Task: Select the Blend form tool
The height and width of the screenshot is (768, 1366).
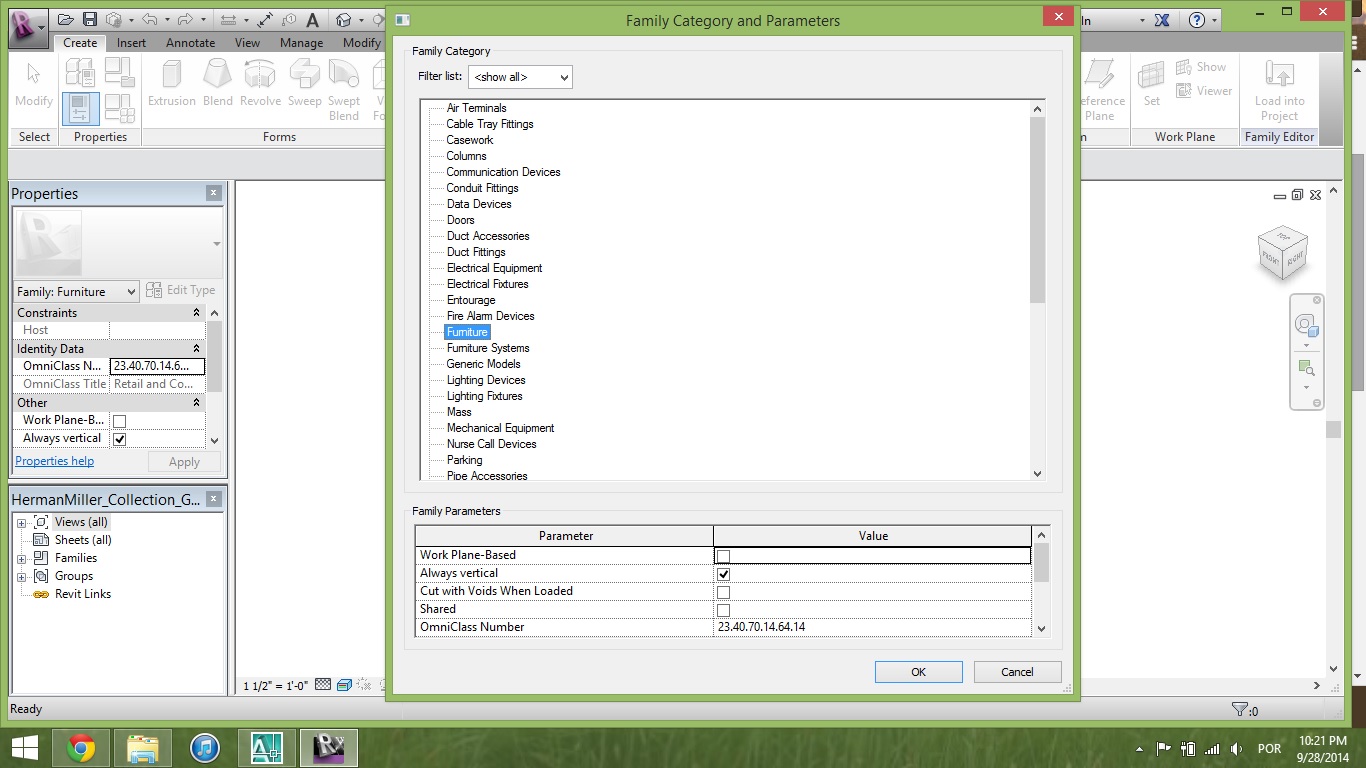Action: [218, 83]
